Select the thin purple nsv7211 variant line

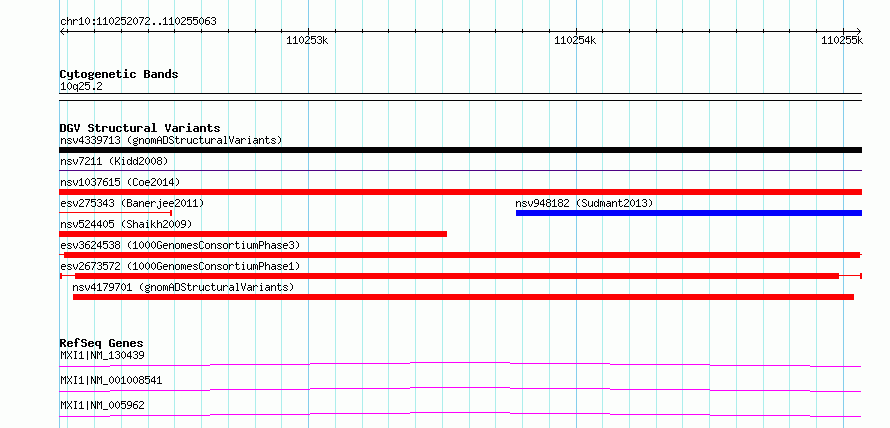pos(460,170)
